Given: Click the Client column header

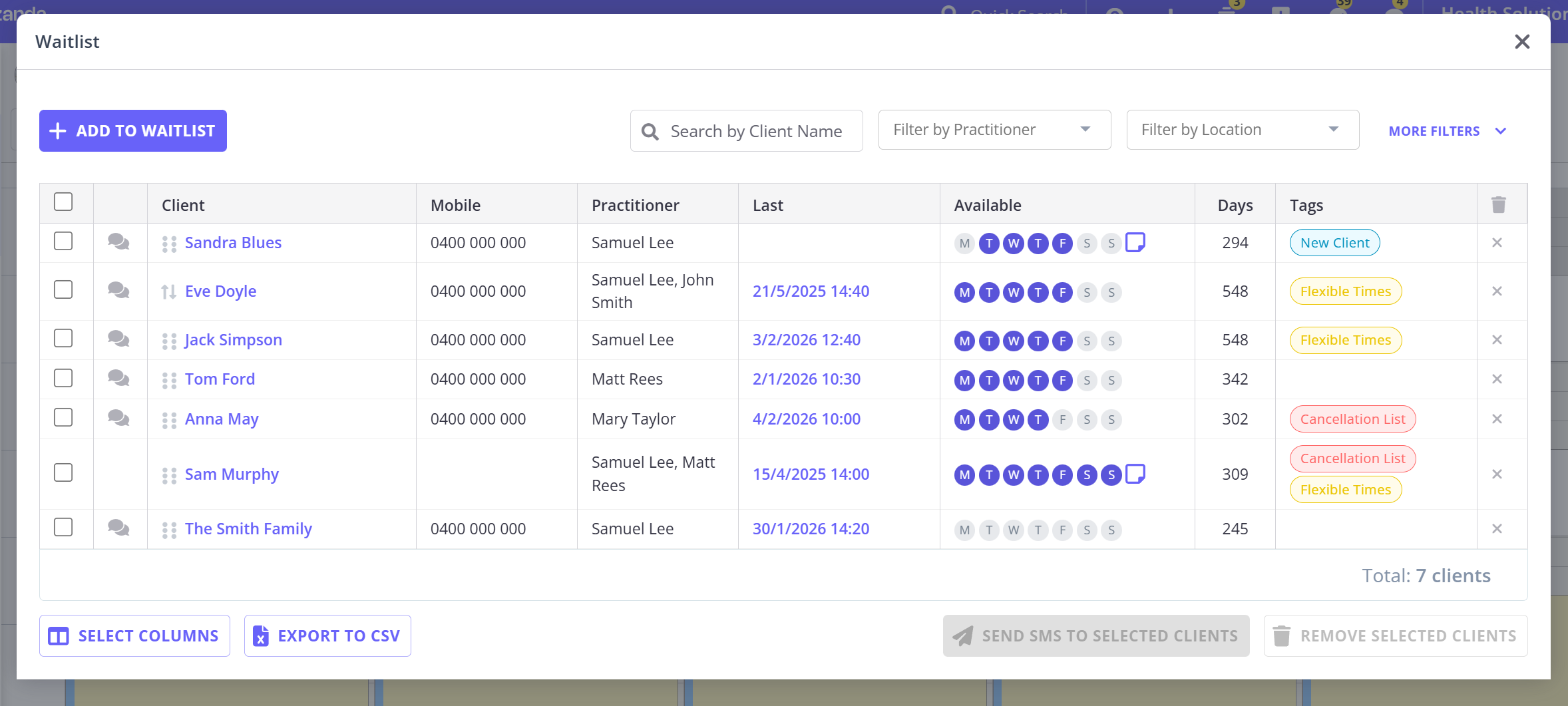Looking at the screenshot, I should (x=183, y=205).
